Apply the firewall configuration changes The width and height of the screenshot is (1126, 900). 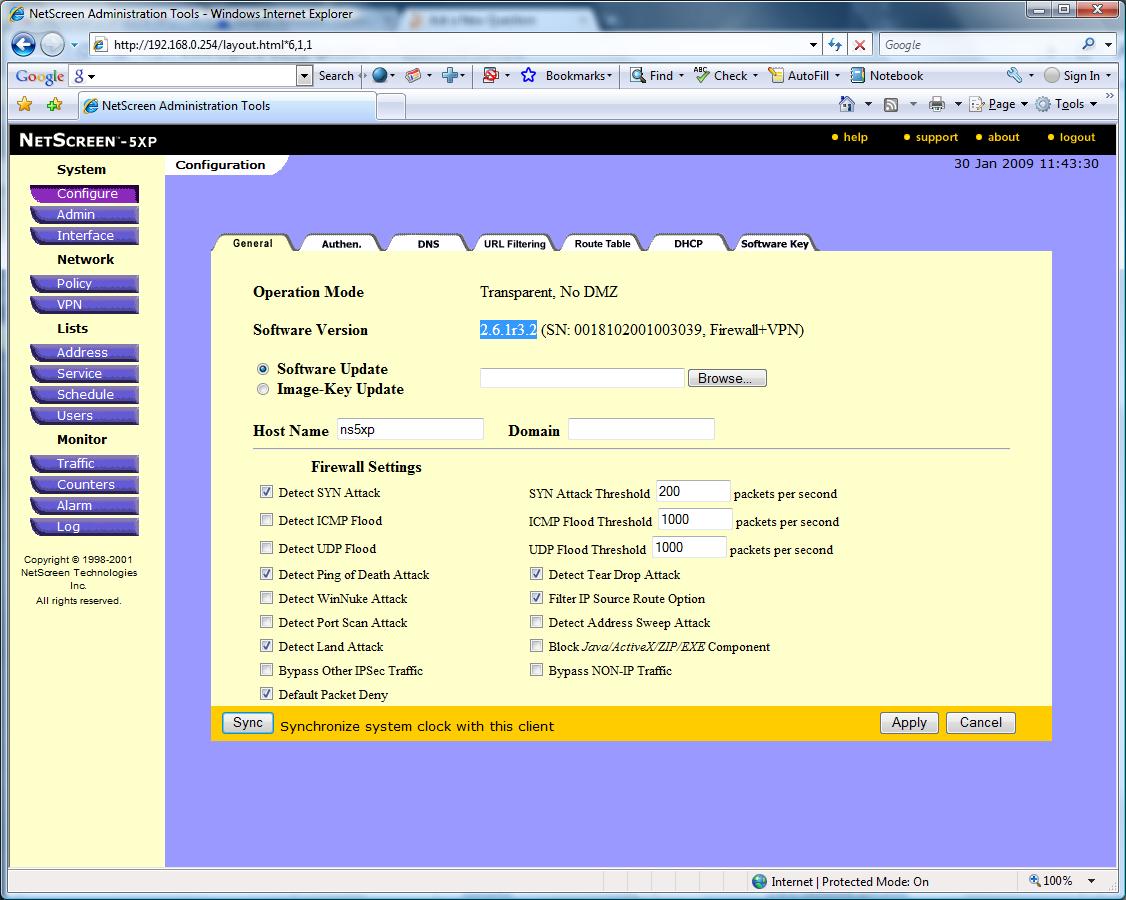coord(908,722)
